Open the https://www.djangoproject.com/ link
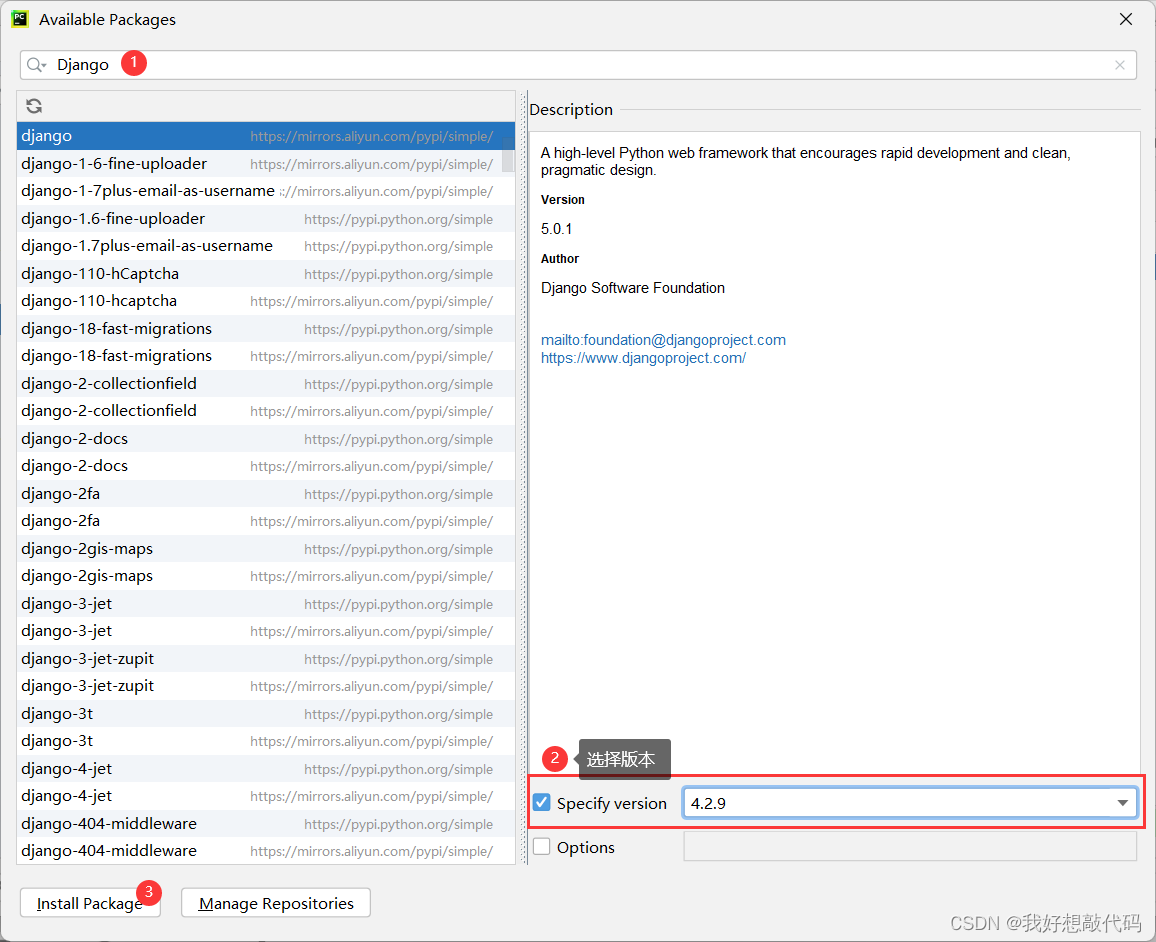This screenshot has height=942, width=1156. 643,358
